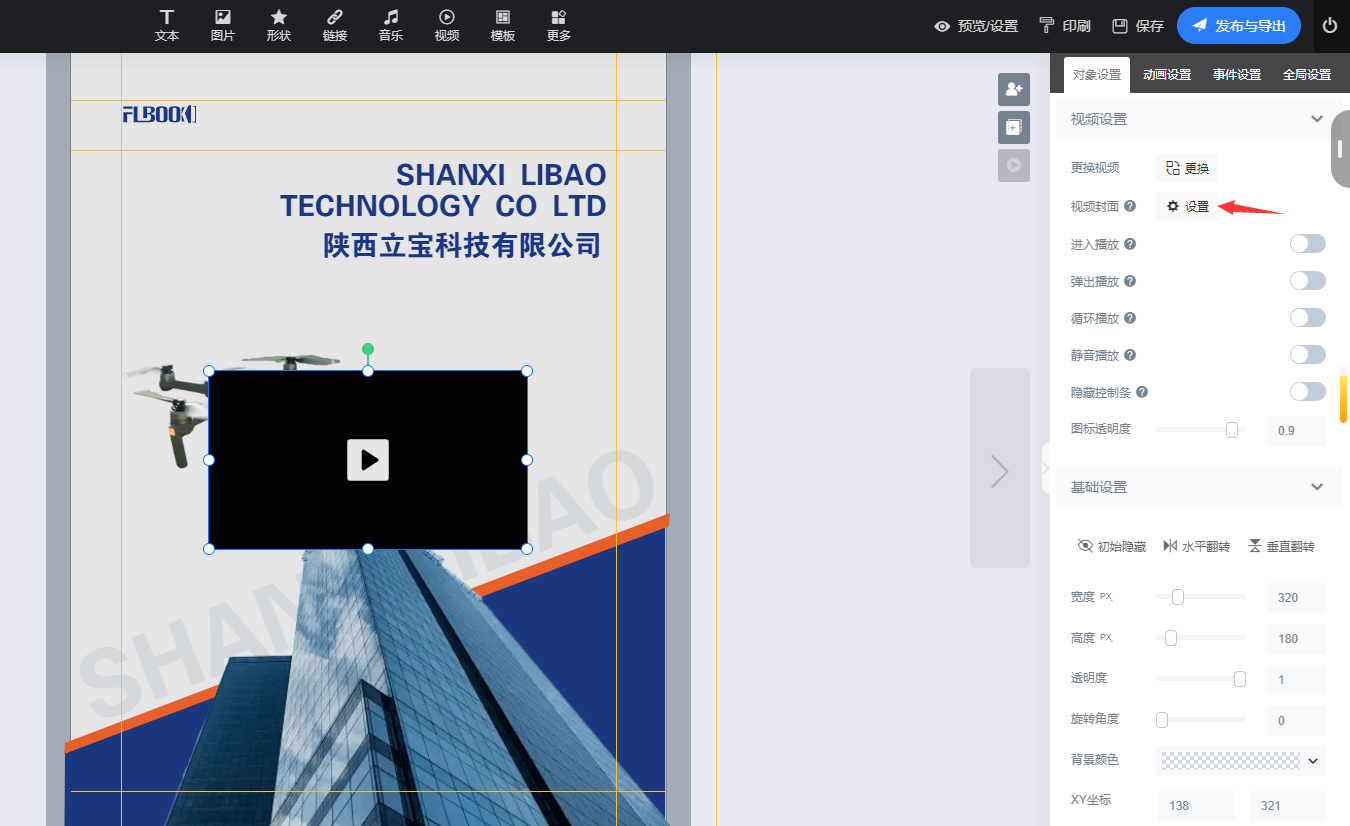Image resolution: width=1350 pixels, height=826 pixels.
Task: Open 预览/设置 preview settings
Action: coord(976,26)
